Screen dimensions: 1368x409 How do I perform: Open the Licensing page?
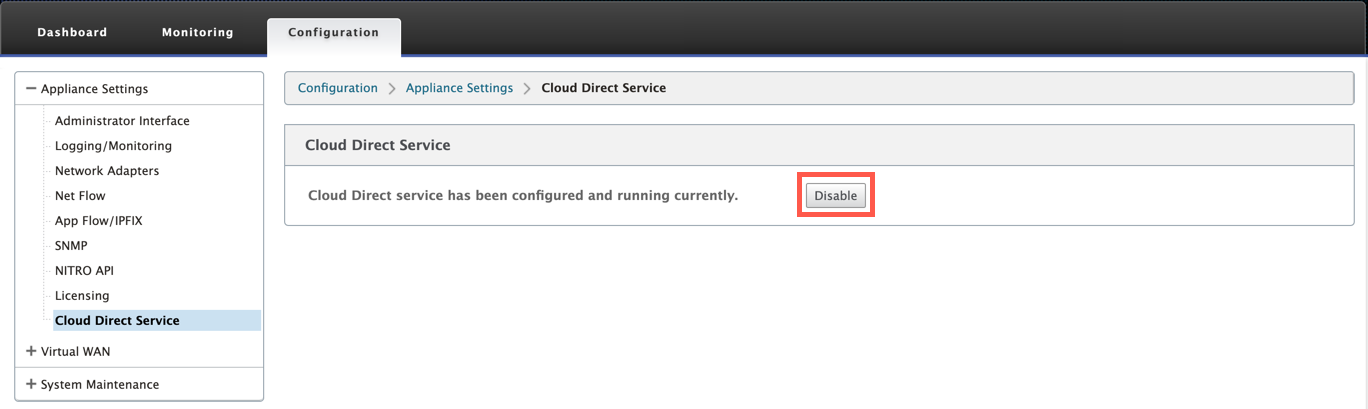[x=82, y=296]
